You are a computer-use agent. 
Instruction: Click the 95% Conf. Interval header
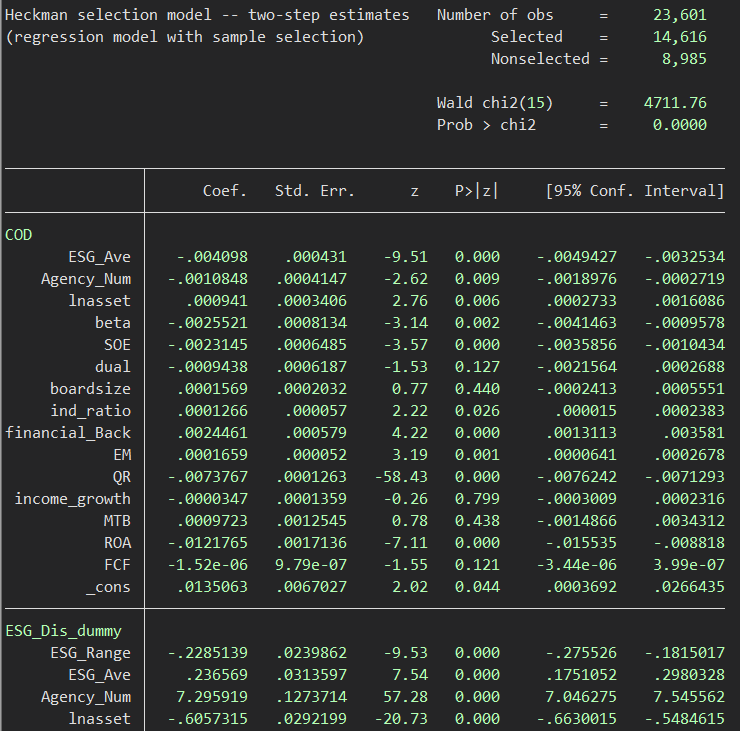pos(635,191)
